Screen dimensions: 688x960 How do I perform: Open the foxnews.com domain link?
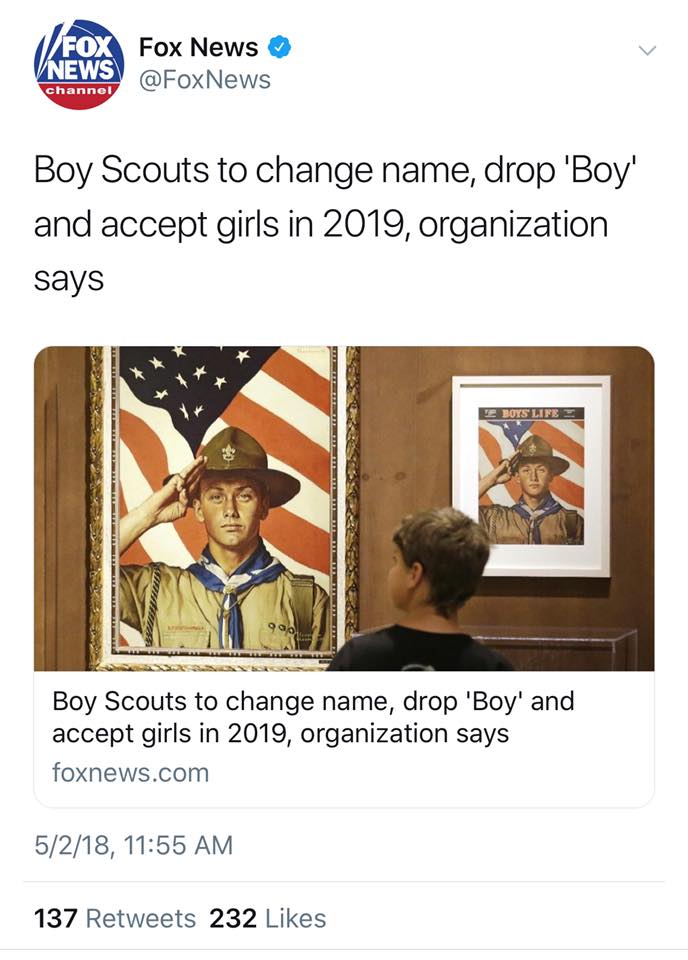[130, 773]
